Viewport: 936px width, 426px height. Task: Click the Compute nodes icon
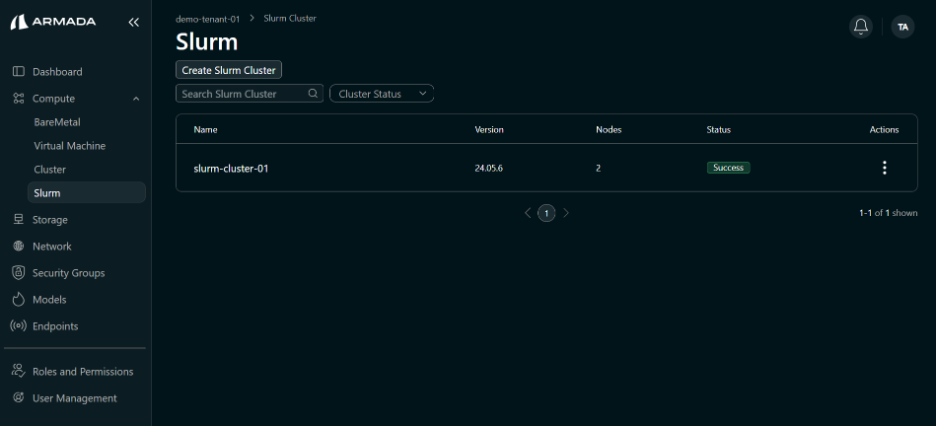19,98
